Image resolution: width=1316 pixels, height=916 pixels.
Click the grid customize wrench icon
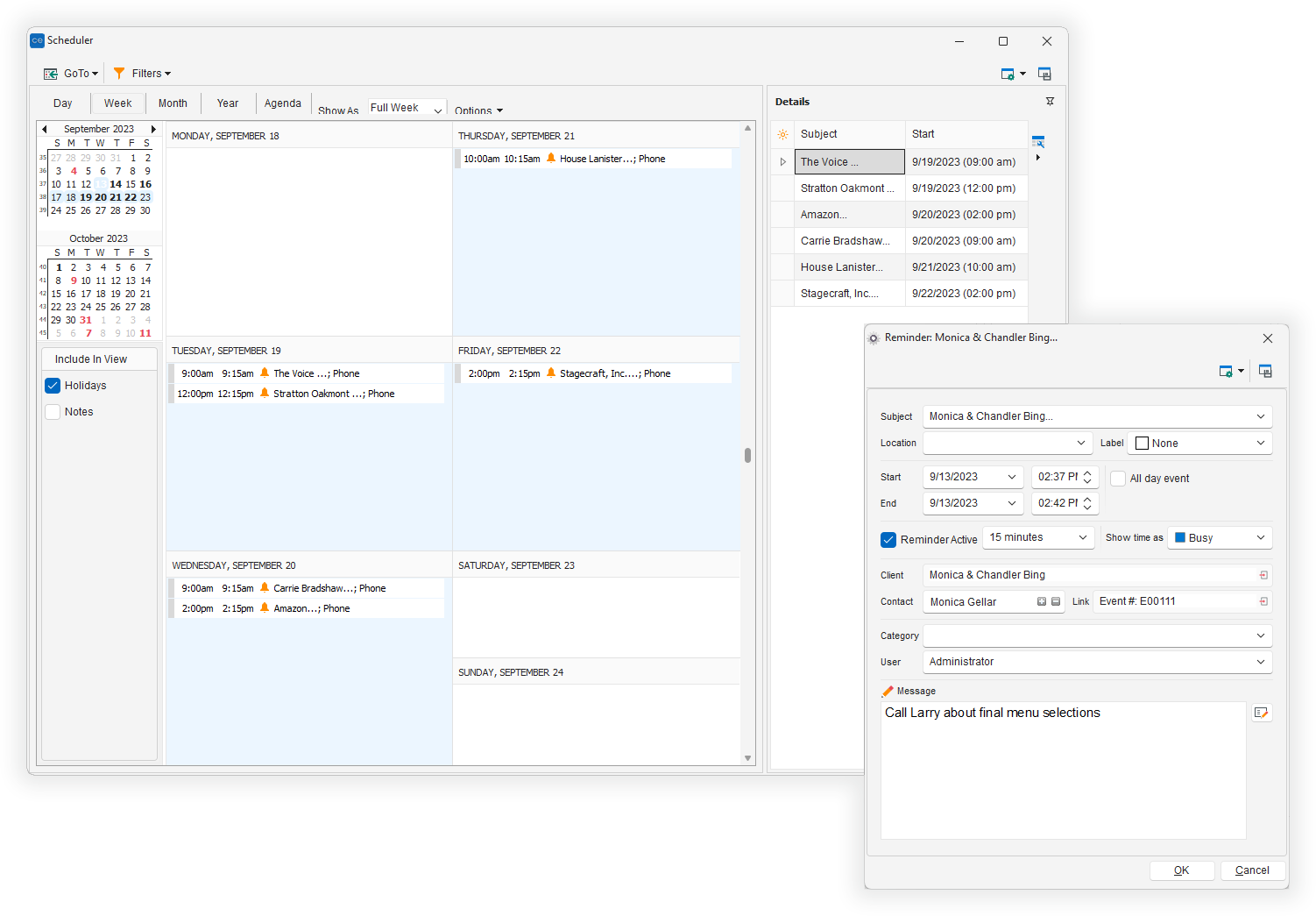click(1038, 142)
